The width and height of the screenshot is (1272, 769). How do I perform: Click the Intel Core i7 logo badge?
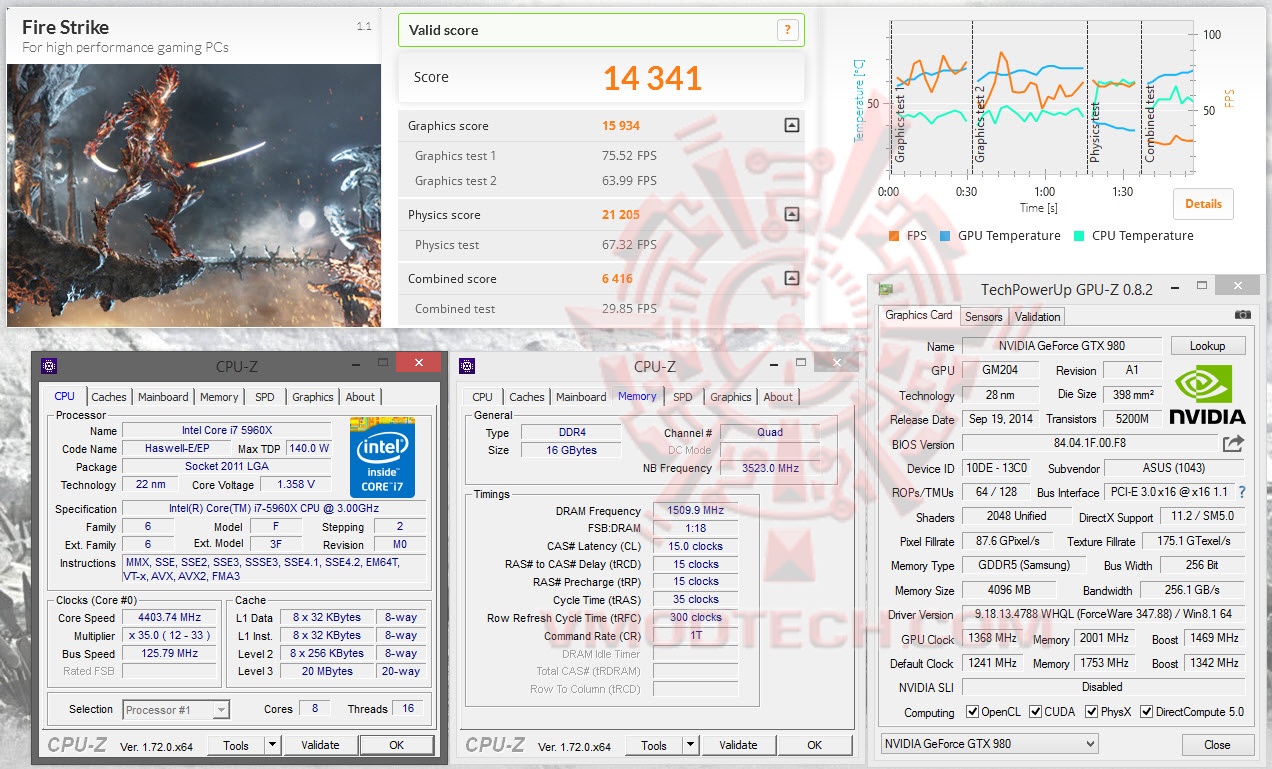click(382, 457)
